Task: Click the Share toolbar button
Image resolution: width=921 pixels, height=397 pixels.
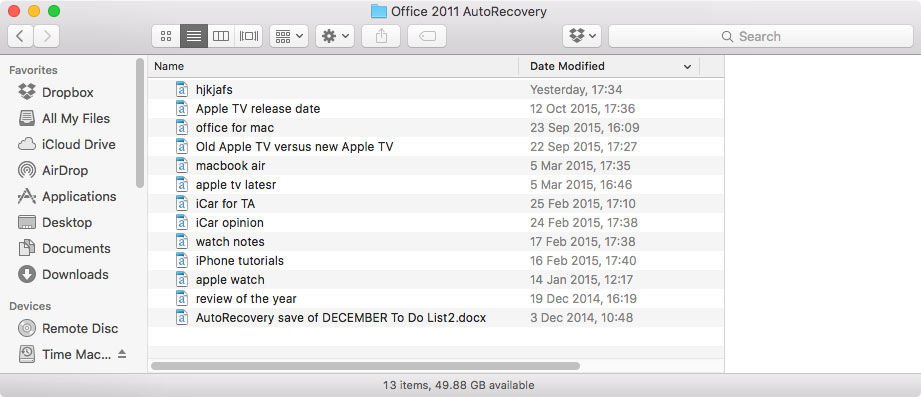Action: [381, 36]
